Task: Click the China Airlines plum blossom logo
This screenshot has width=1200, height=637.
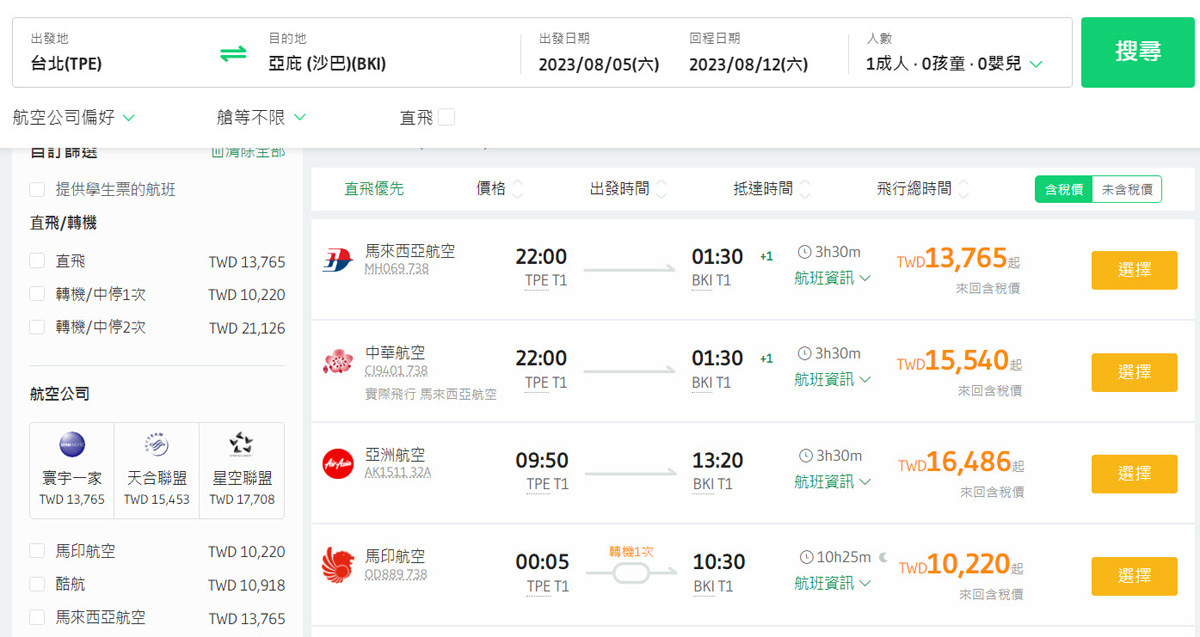Action: pyautogui.click(x=337, y=362)
